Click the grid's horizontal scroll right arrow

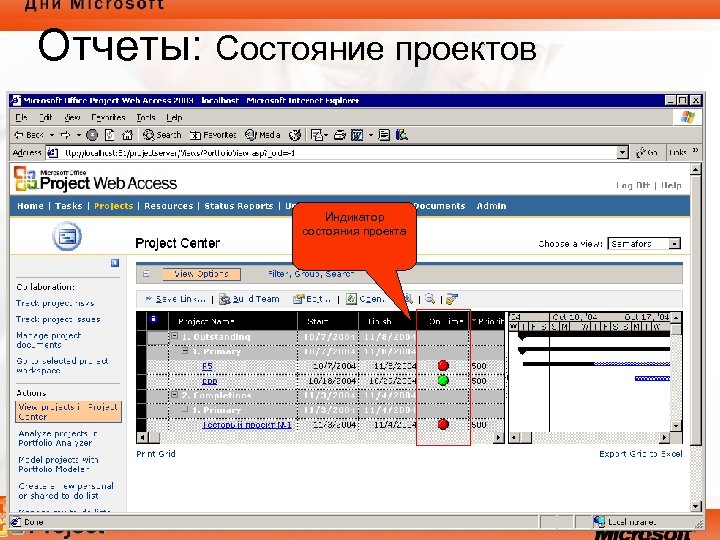click(x=498, y=438)
